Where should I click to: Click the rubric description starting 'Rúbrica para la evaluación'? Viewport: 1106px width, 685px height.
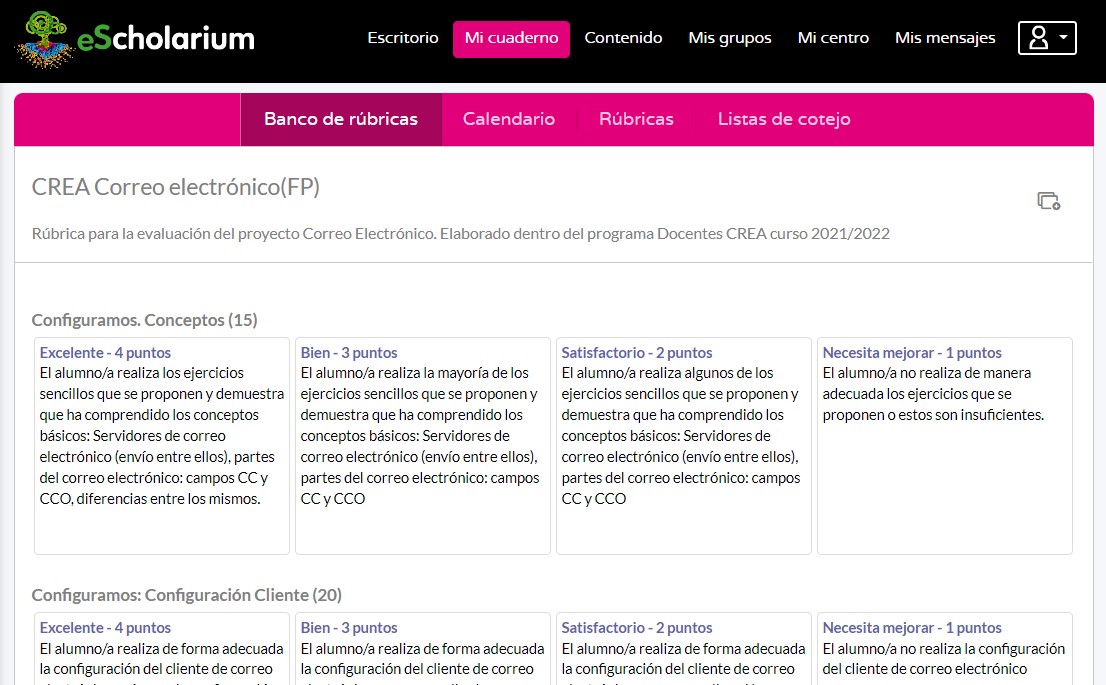coord(461,234)
